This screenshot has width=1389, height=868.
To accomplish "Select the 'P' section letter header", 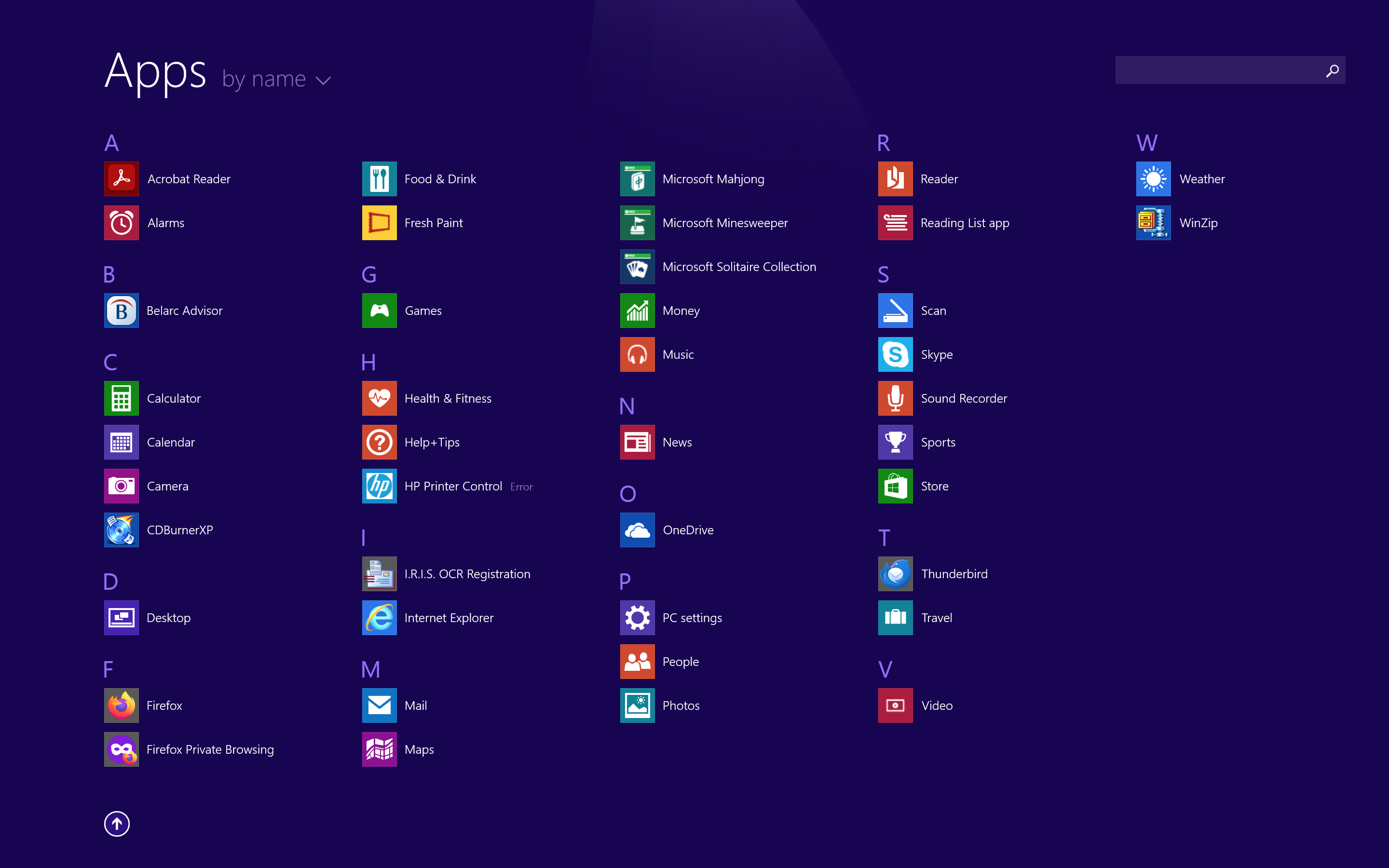I will (625, 582).
